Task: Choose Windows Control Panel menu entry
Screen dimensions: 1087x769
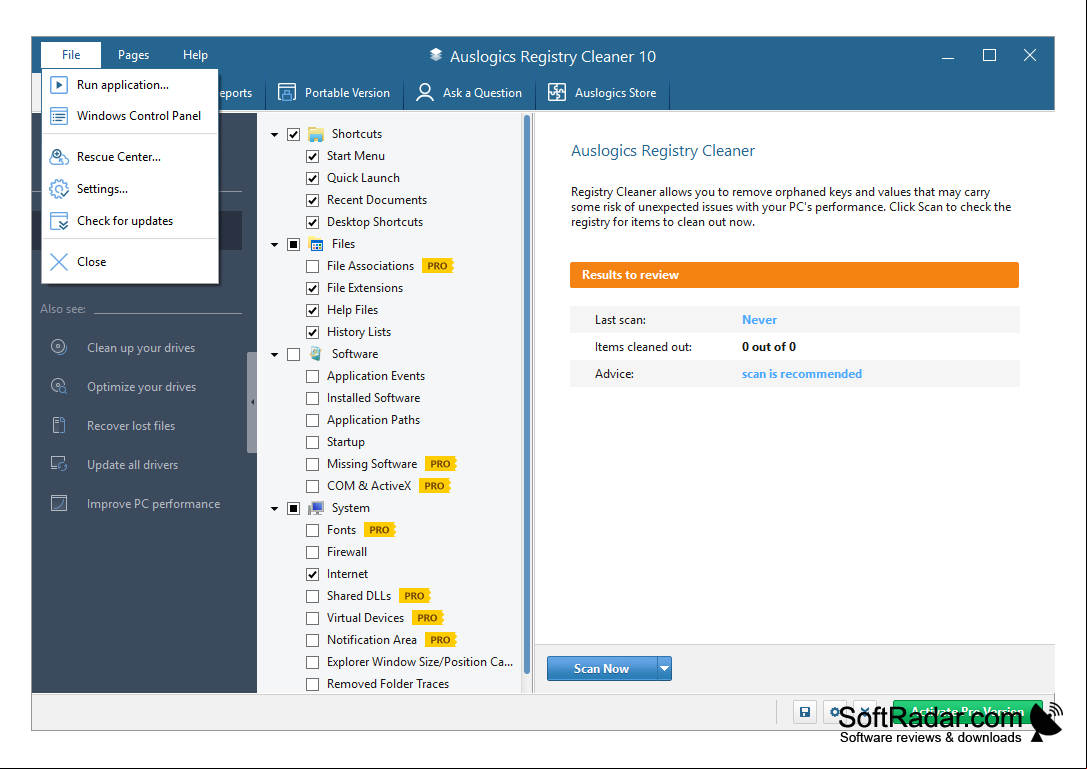Action: 130,116
